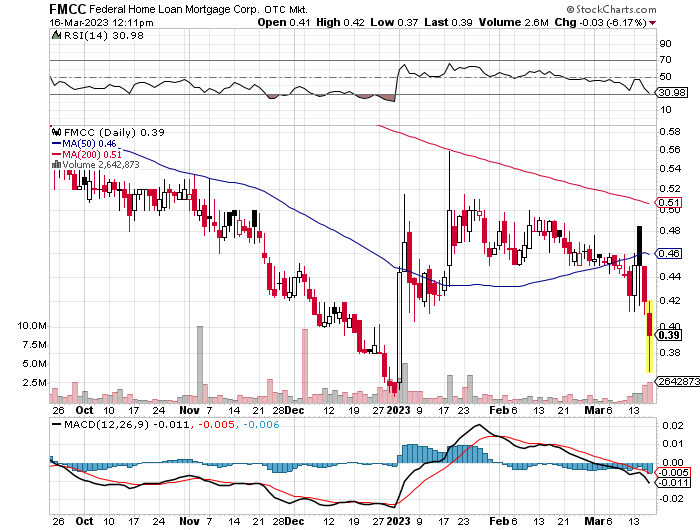This screenshot has width=700, height=530.
Task: Click the 'High 0.42' quote value
Action: (340, 22)
